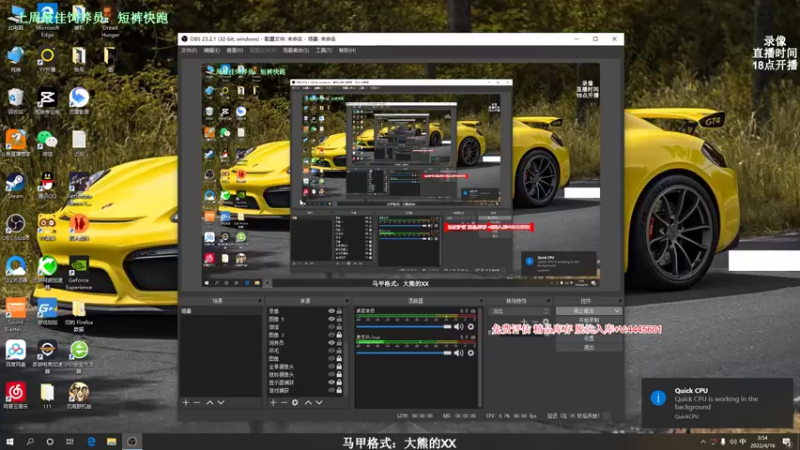Click OBS icon in Windows taskbar

click(x=132, y=441)
